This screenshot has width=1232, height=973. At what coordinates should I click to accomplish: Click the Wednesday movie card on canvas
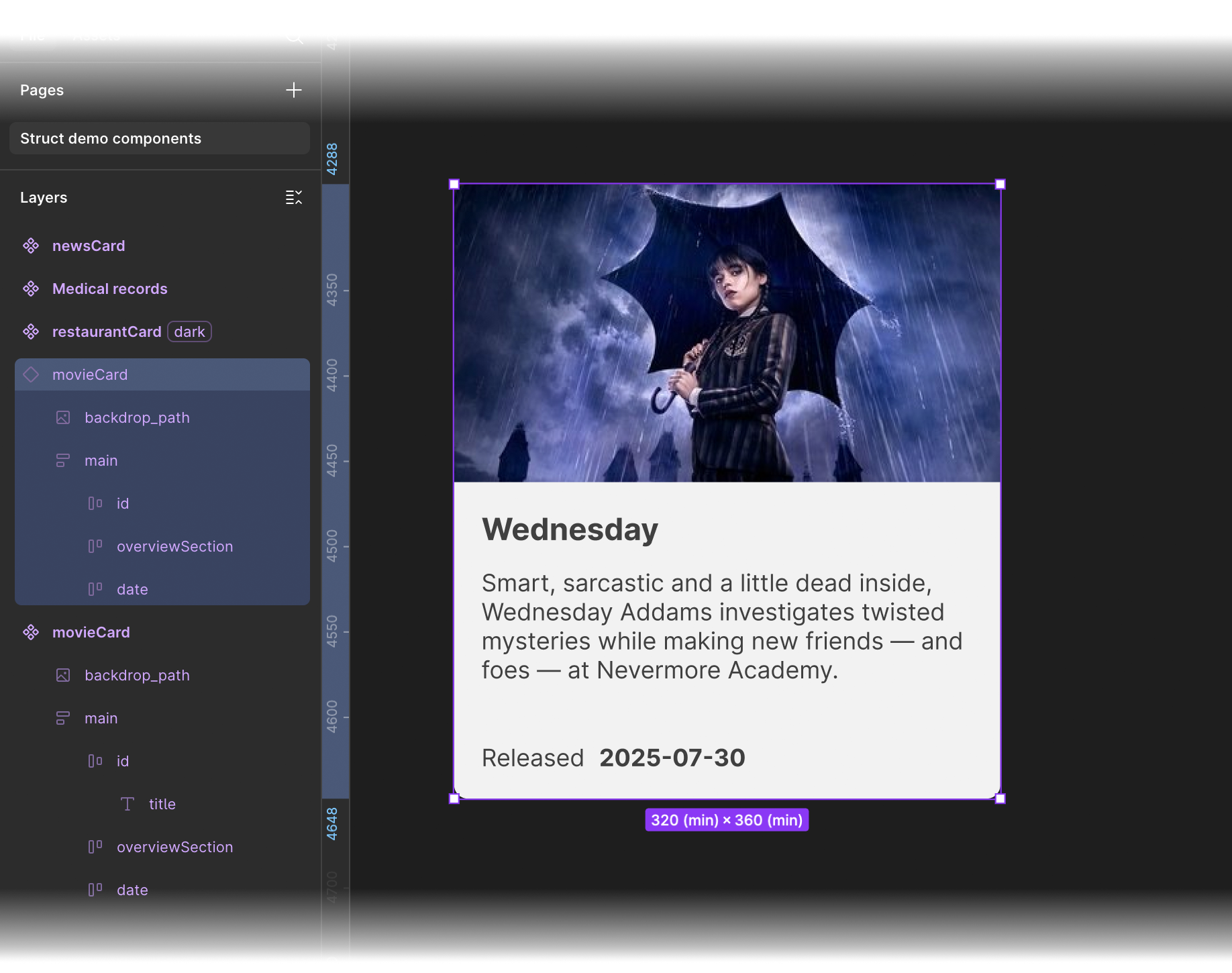click(727, 490)
